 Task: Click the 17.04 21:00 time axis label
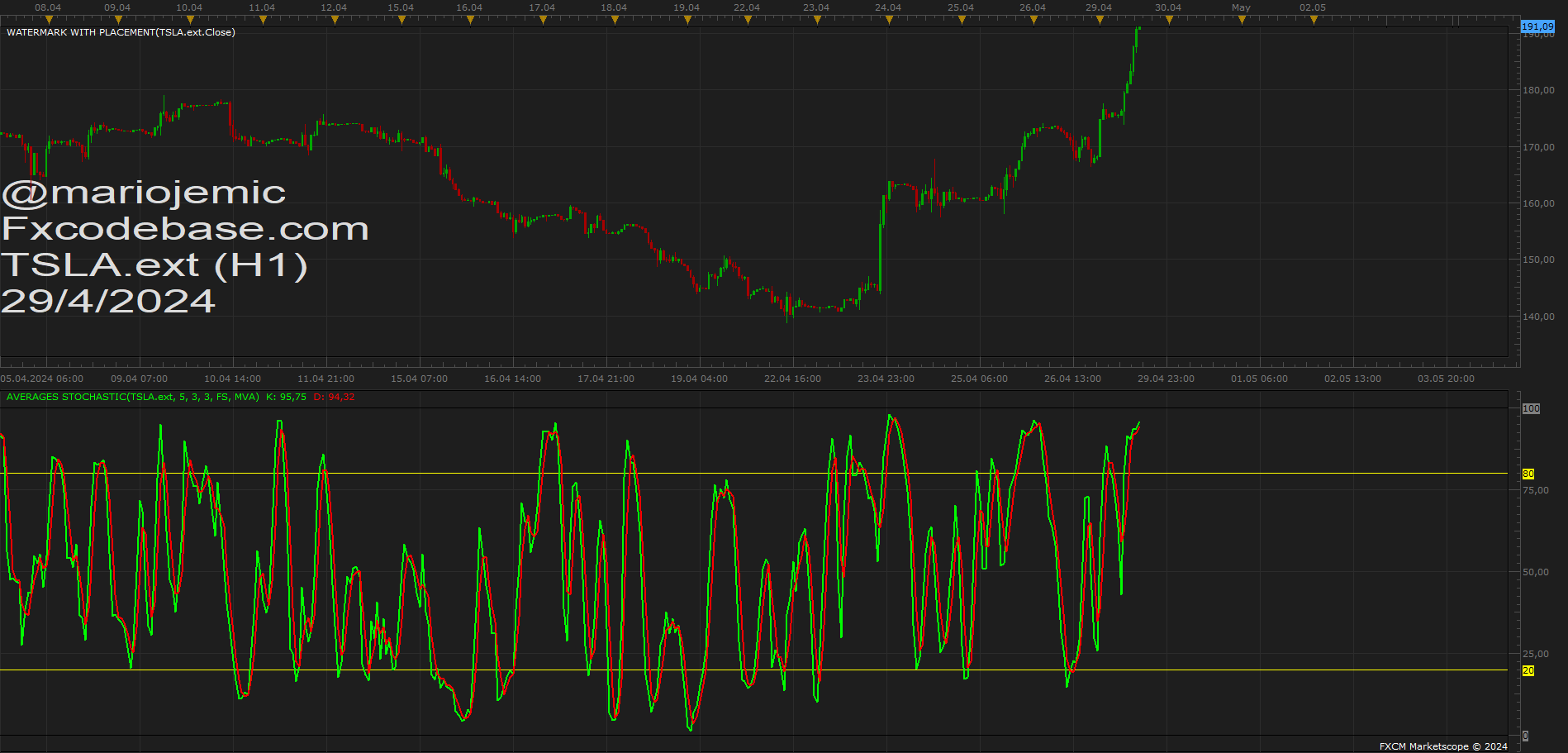606,379
